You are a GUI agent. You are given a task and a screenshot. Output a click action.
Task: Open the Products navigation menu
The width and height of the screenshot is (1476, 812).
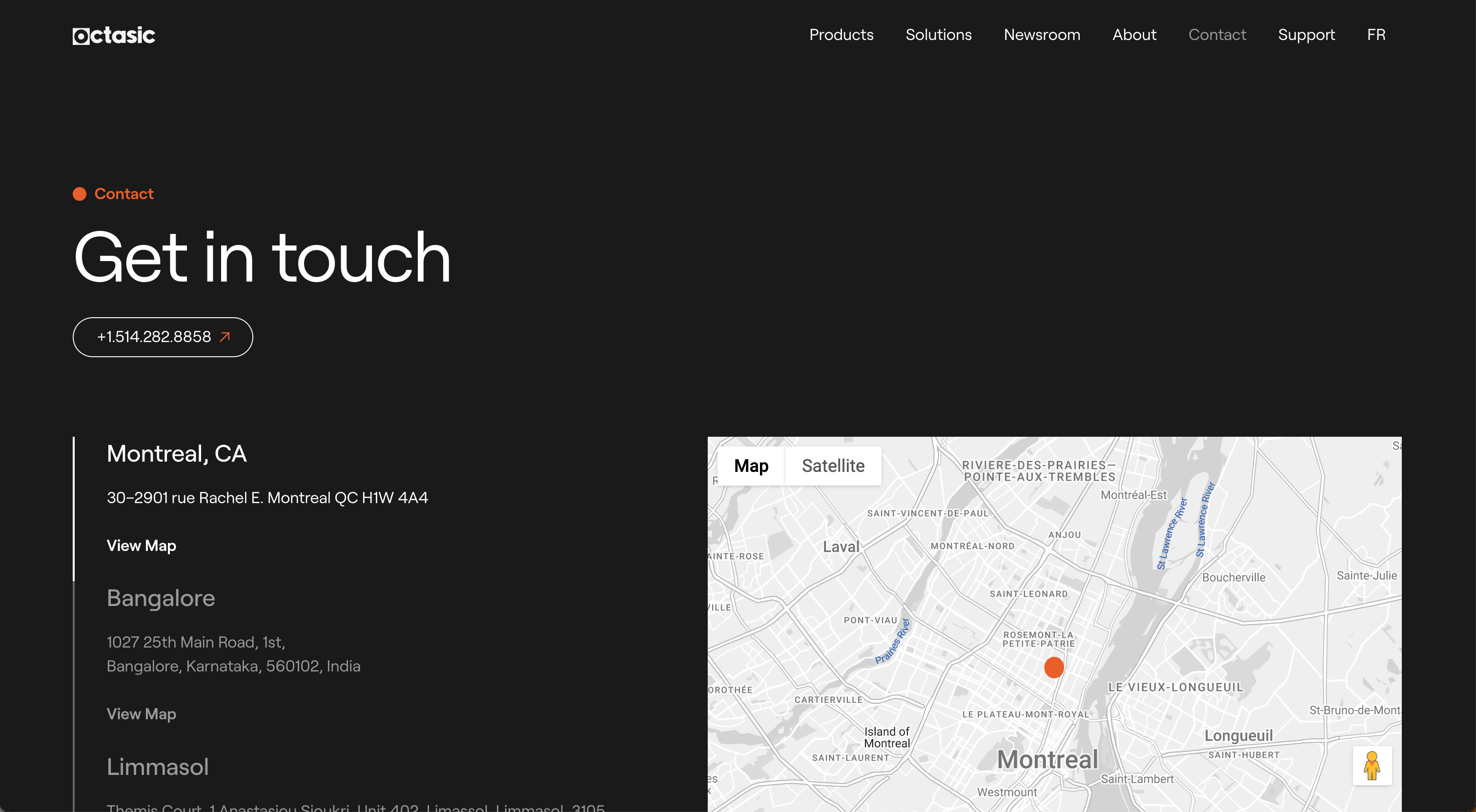[841, 35]
